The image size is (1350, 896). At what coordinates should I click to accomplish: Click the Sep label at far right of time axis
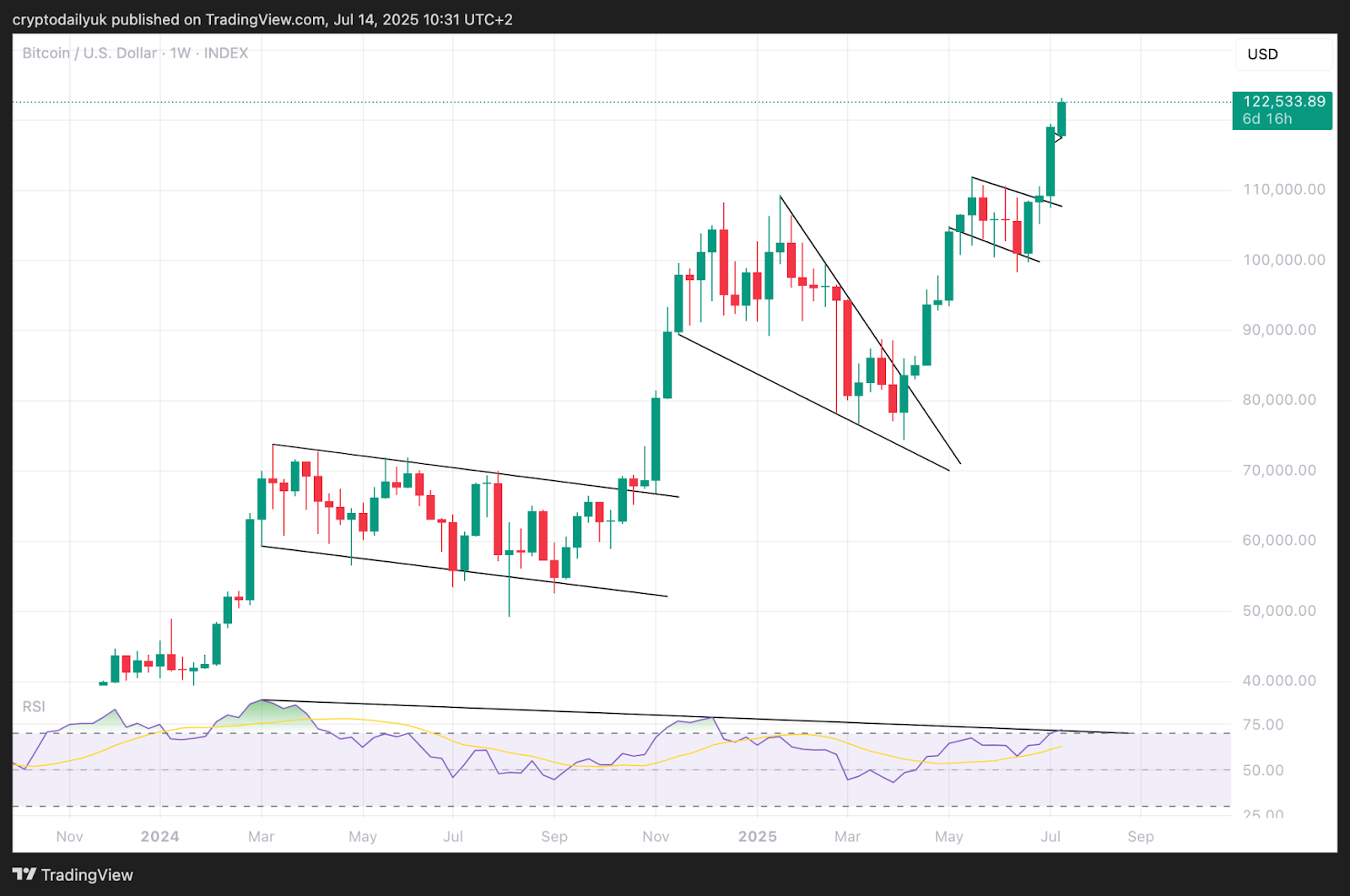coord(1141,837)
